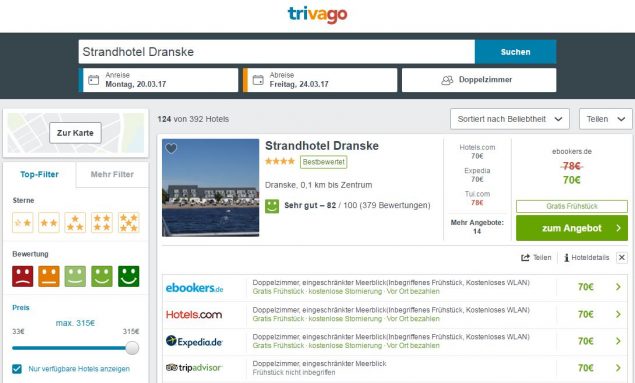Select the red sad face rating filter
This screenshot has height=383, width=635.
click(23, 276)
